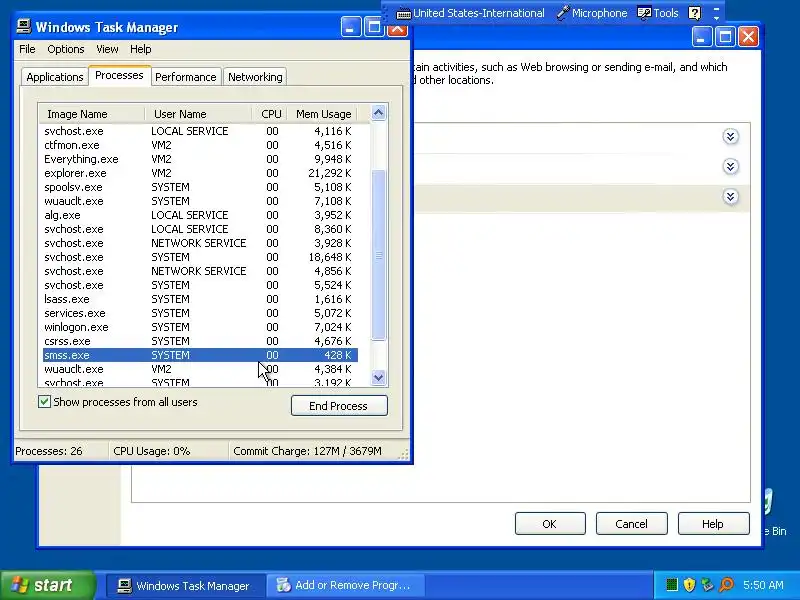Select the Processes tab
Viewport: 800px width, 600px height.
[119, 76]
